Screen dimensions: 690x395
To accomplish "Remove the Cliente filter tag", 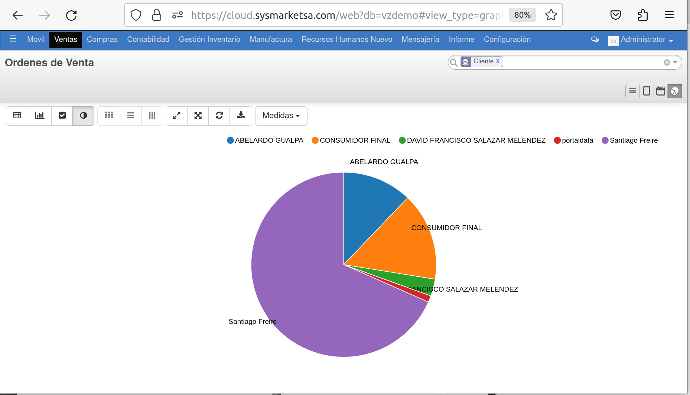I will (498, 61).
